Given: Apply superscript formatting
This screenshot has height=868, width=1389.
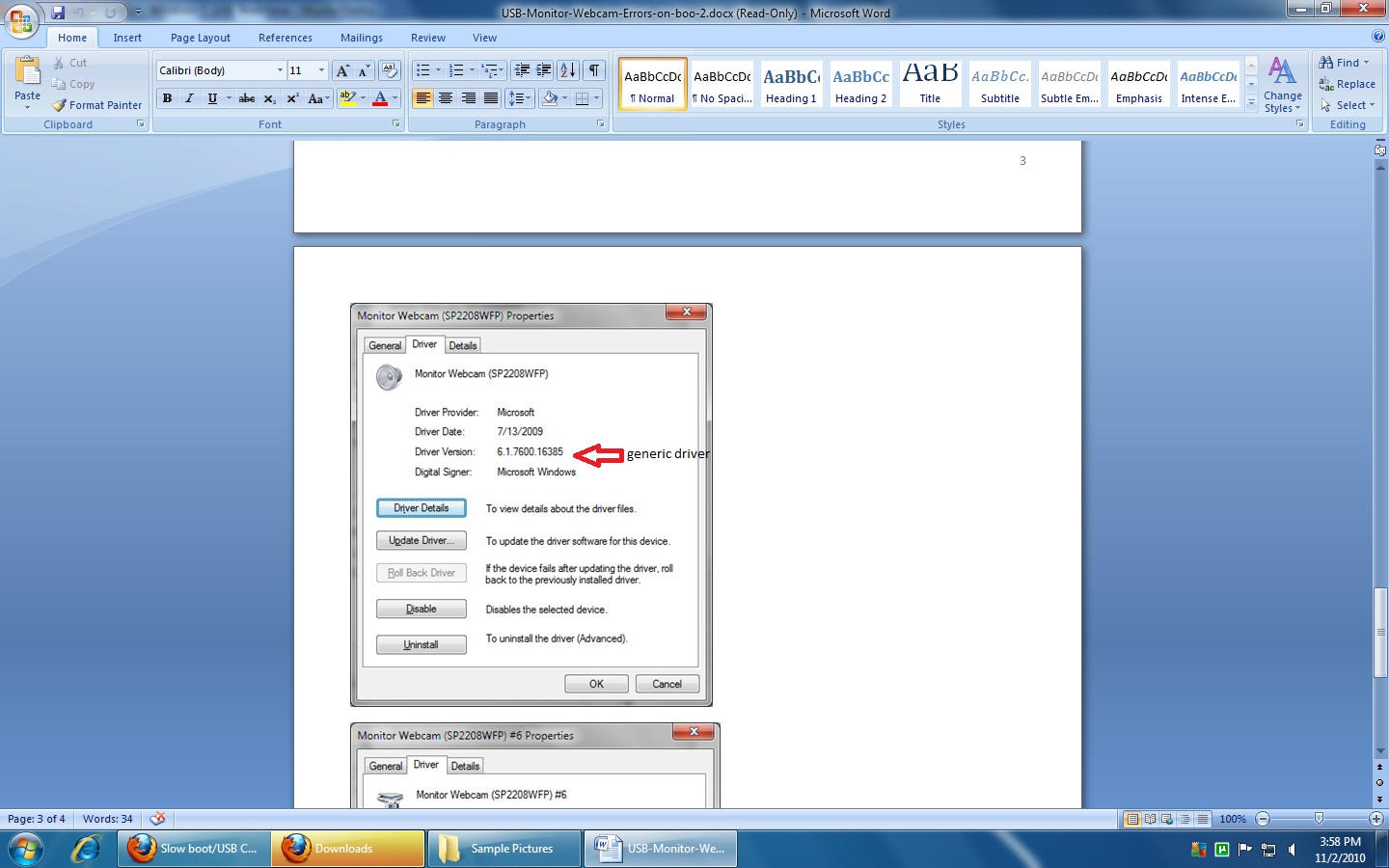Looking at the screenshot, I should [292, 98].
